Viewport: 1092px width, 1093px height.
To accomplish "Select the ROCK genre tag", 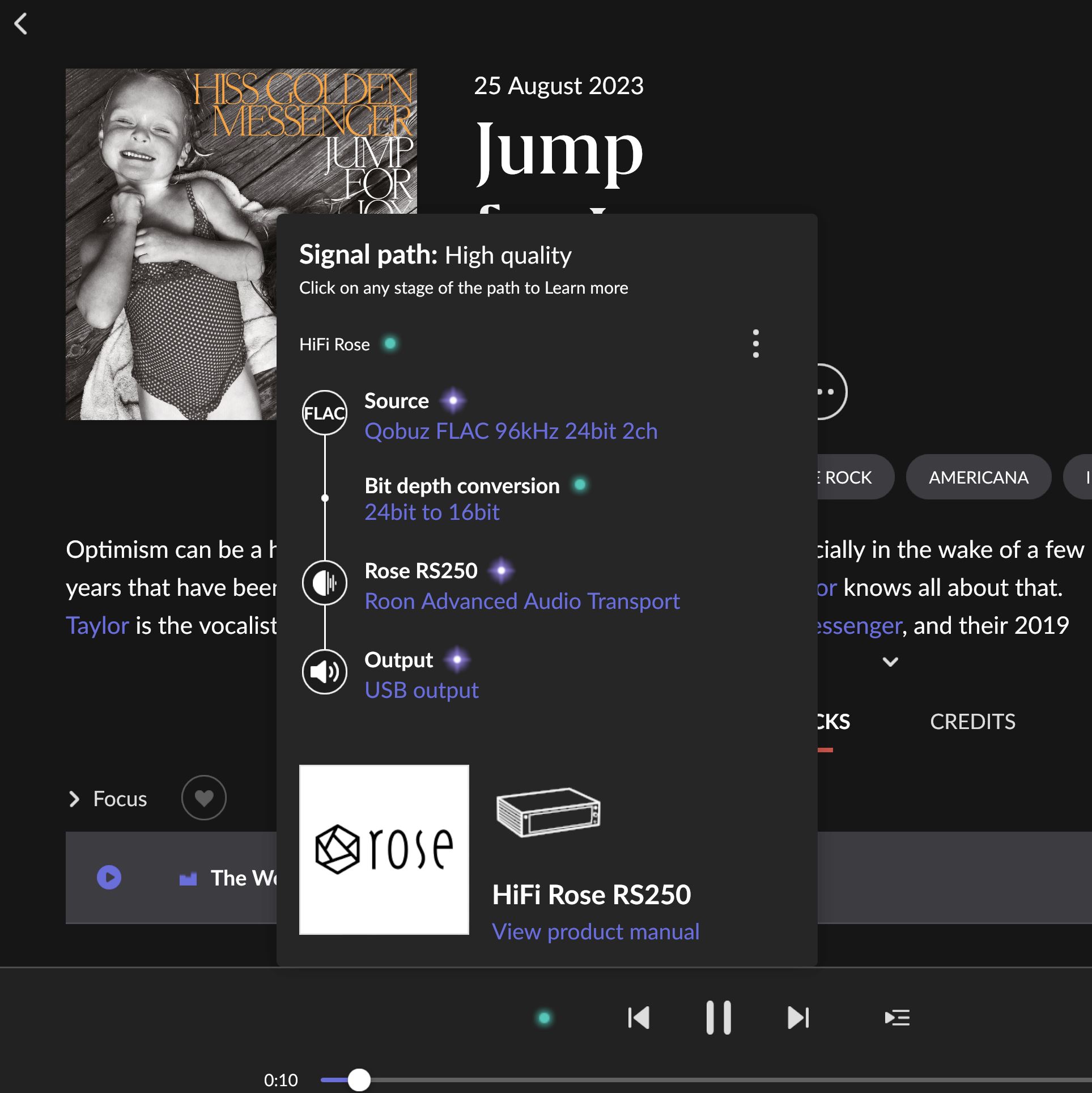I will (x=856, y=477).
